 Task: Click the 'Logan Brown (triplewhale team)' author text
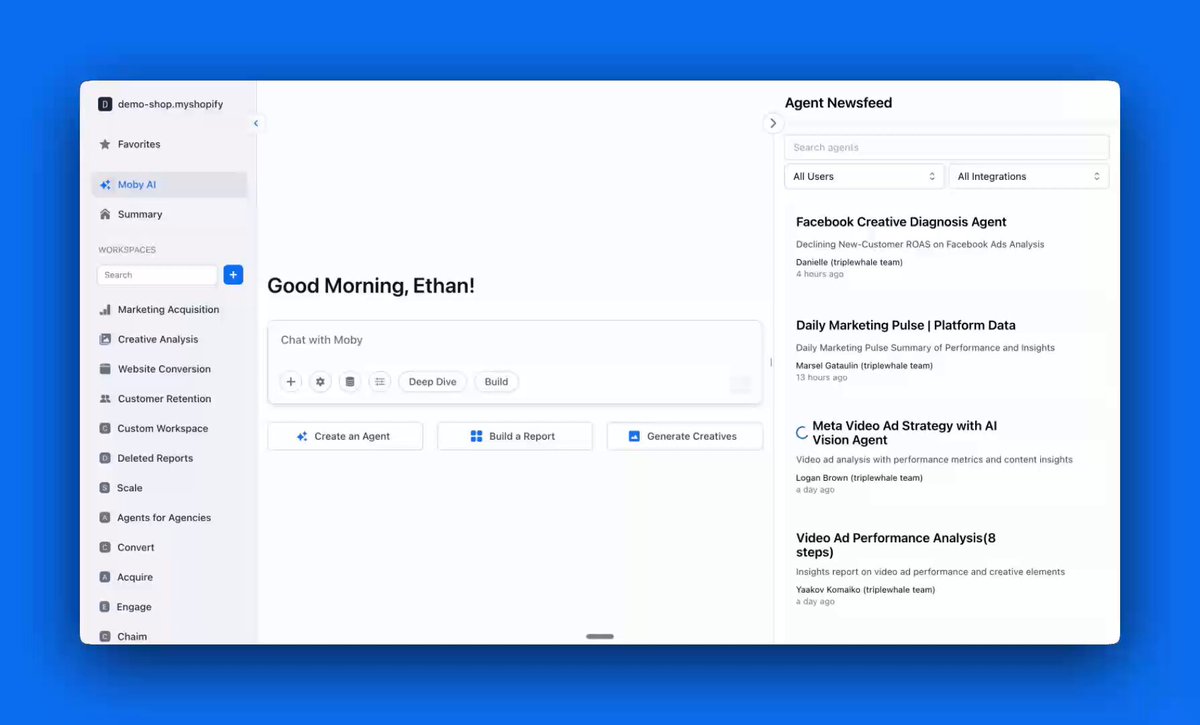859,478
